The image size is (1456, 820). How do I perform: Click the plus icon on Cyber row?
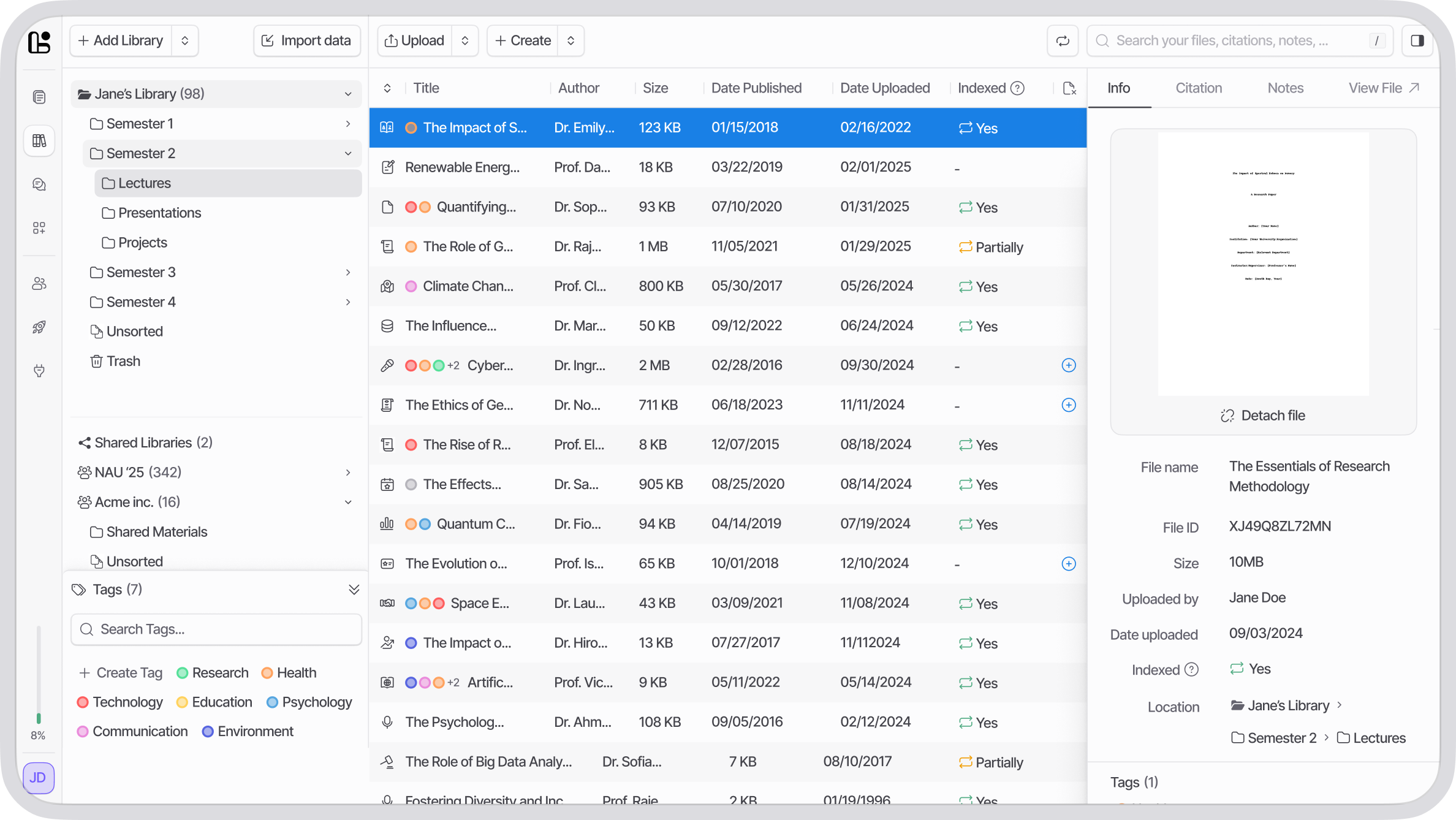point(1068,365)
